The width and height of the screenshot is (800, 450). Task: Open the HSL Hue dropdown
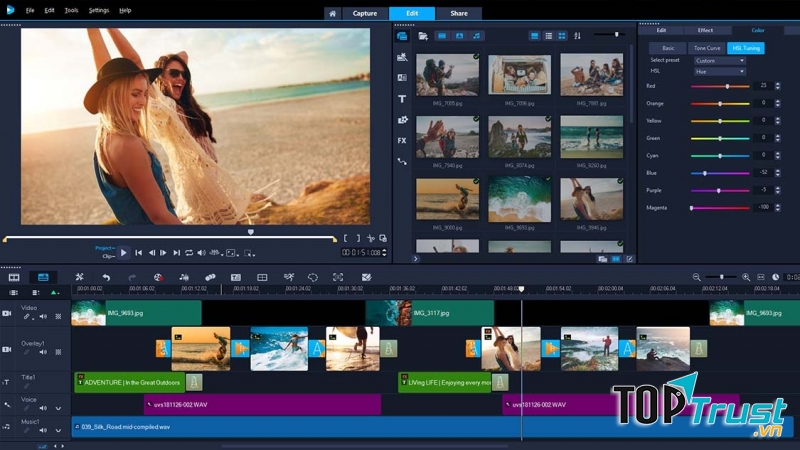pyautogui.click(x=719, y=71)
